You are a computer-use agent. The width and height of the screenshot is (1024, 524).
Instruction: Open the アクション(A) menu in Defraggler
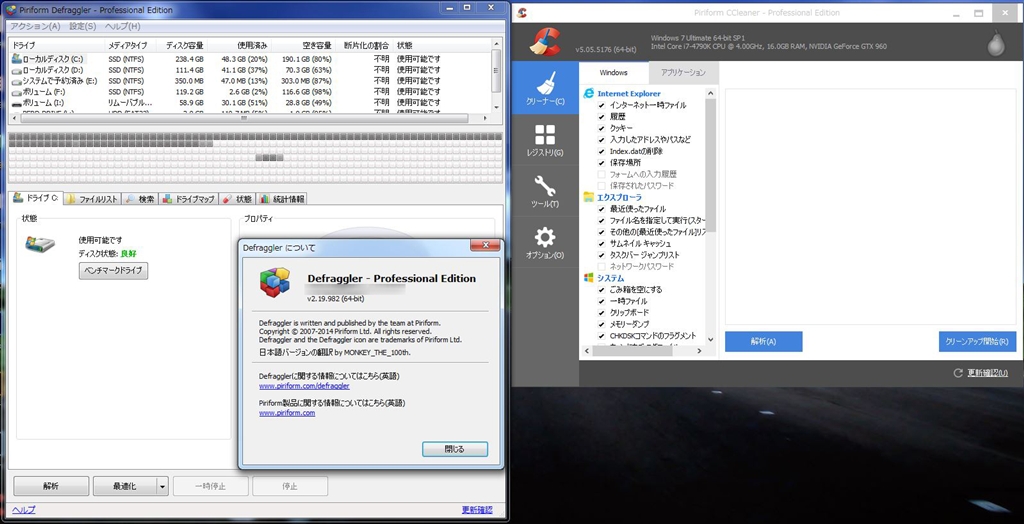(x=35, y=26)
